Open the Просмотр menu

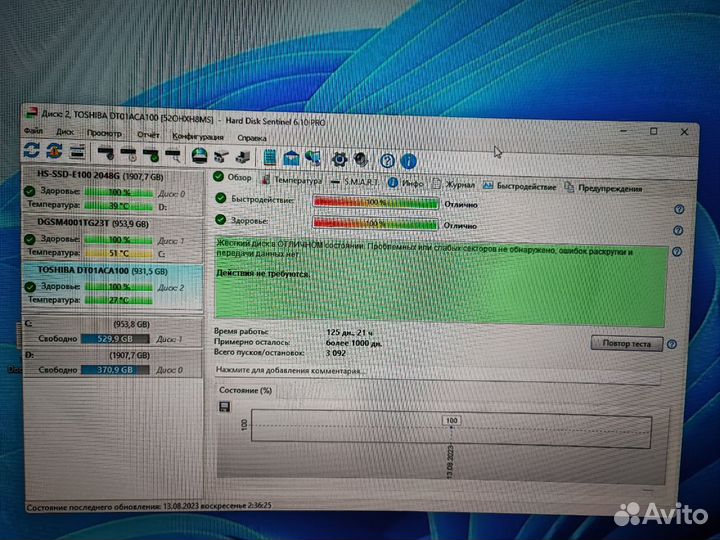[104, 133]
